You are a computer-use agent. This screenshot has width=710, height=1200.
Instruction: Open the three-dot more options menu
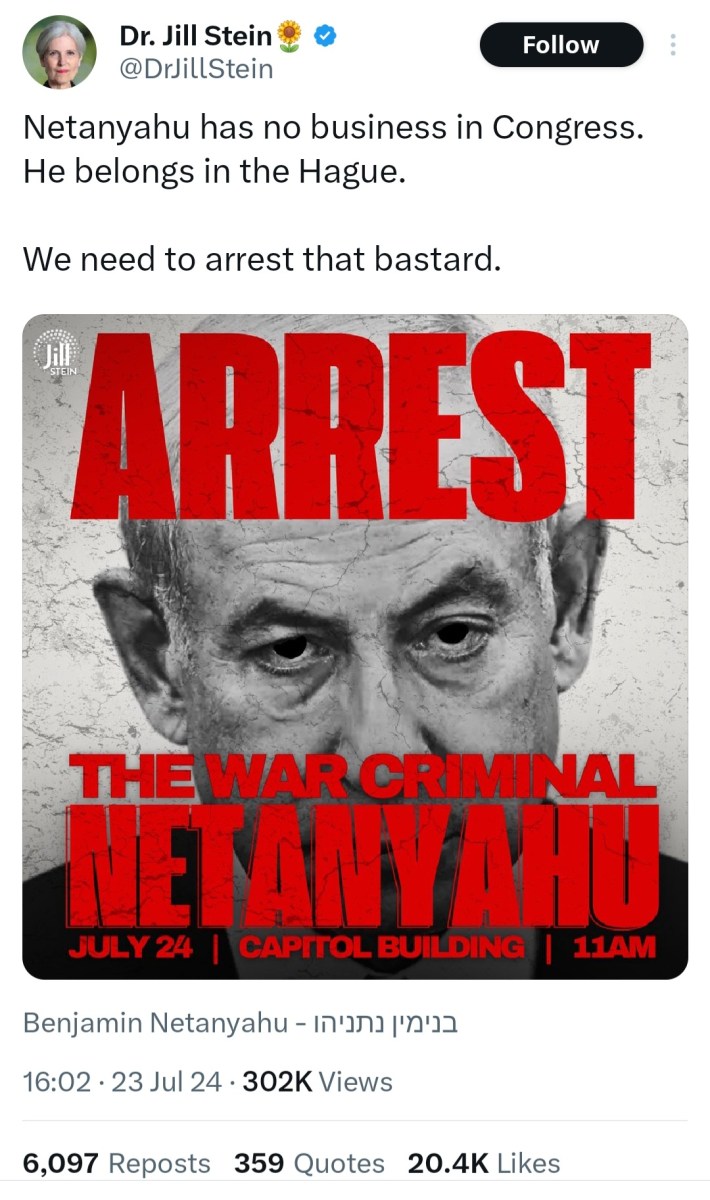point(673,45)
